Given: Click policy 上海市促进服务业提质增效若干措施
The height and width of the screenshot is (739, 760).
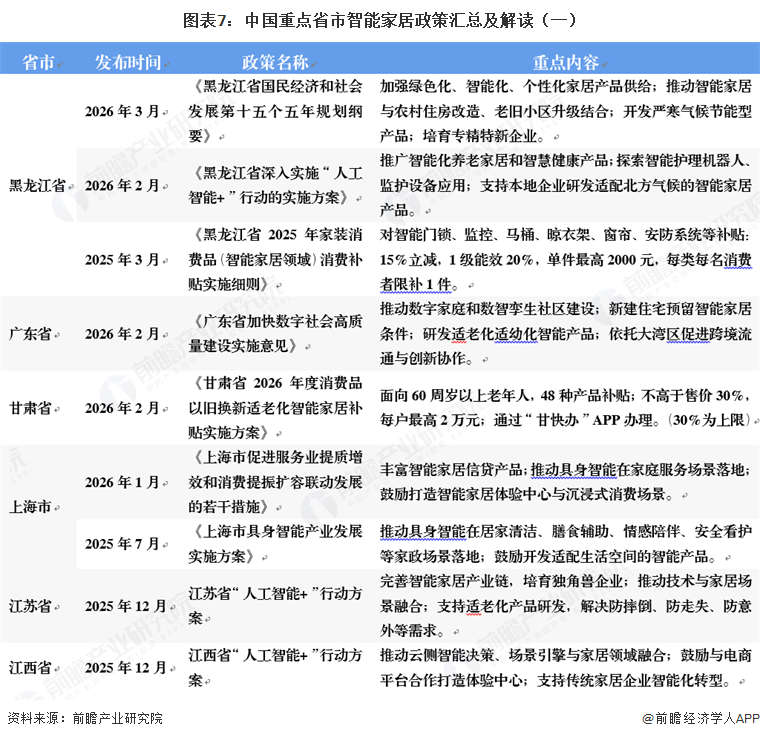Looking at the screenshot, I should (x=275, y=482).
